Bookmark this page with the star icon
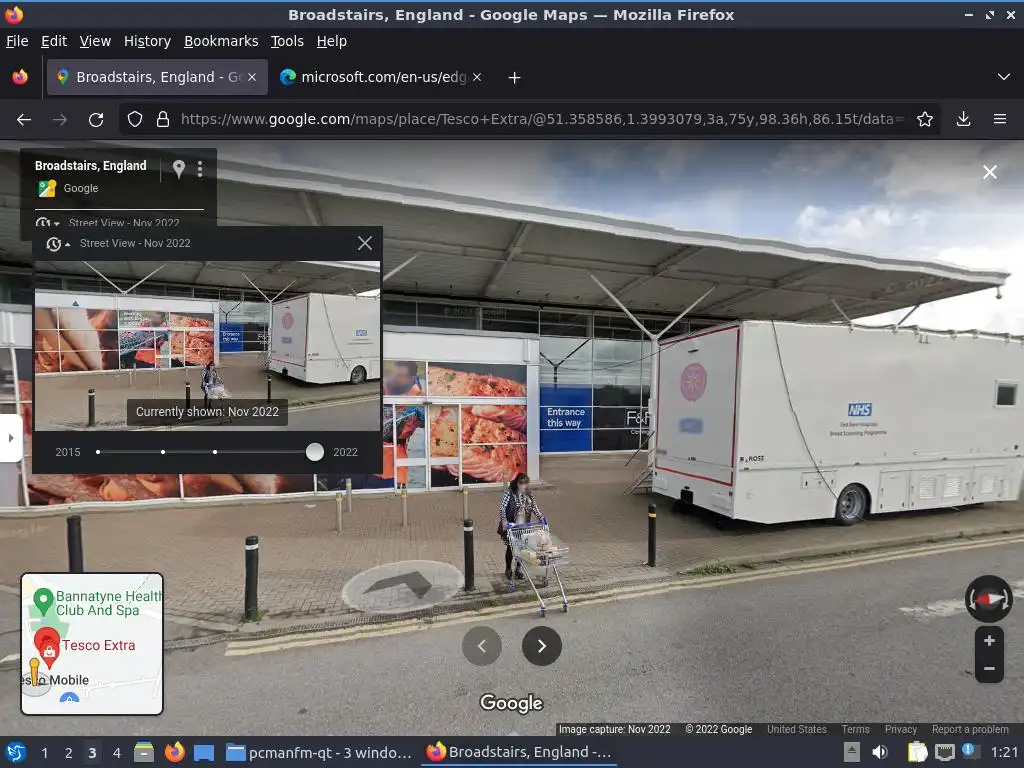Viewport: 1024px width, 768px height. [x=924, y=120]
